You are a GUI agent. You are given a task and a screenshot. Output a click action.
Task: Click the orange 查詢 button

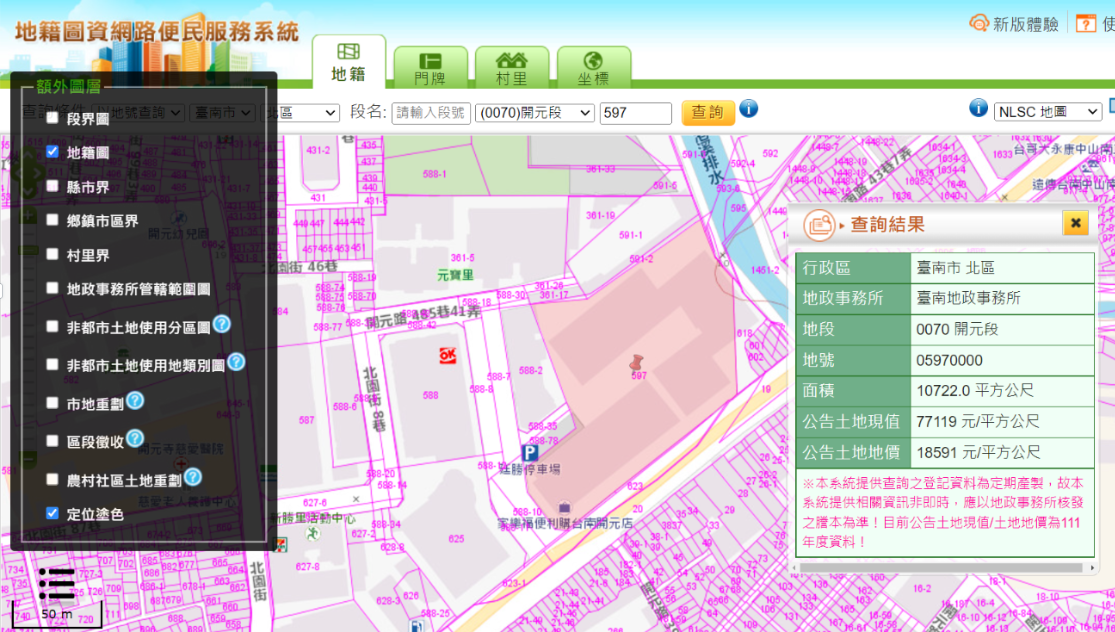[x=708, y=112]
